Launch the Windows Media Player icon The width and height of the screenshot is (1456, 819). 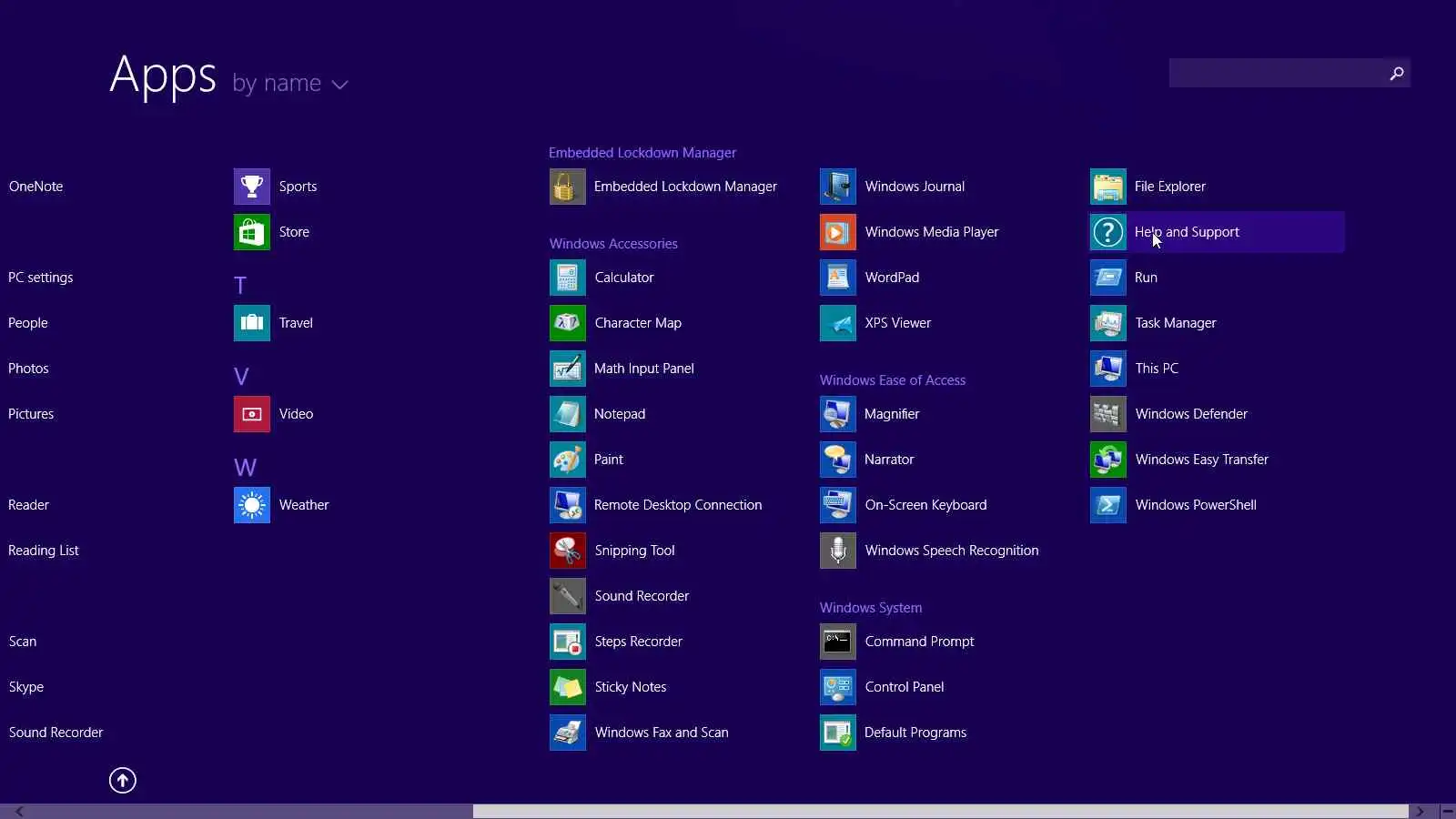coord(838,232)
